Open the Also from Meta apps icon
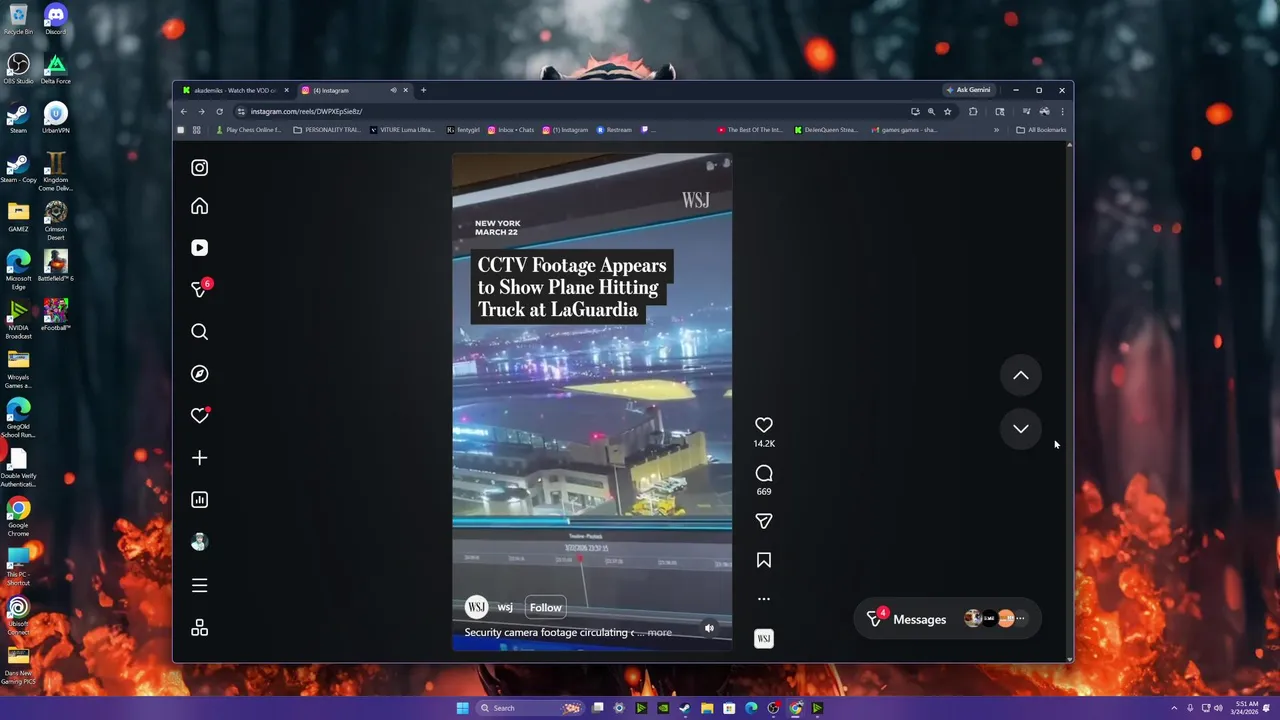Image resolution: width=1280 pixels, height=720 pixels. [x=200, y=628]
